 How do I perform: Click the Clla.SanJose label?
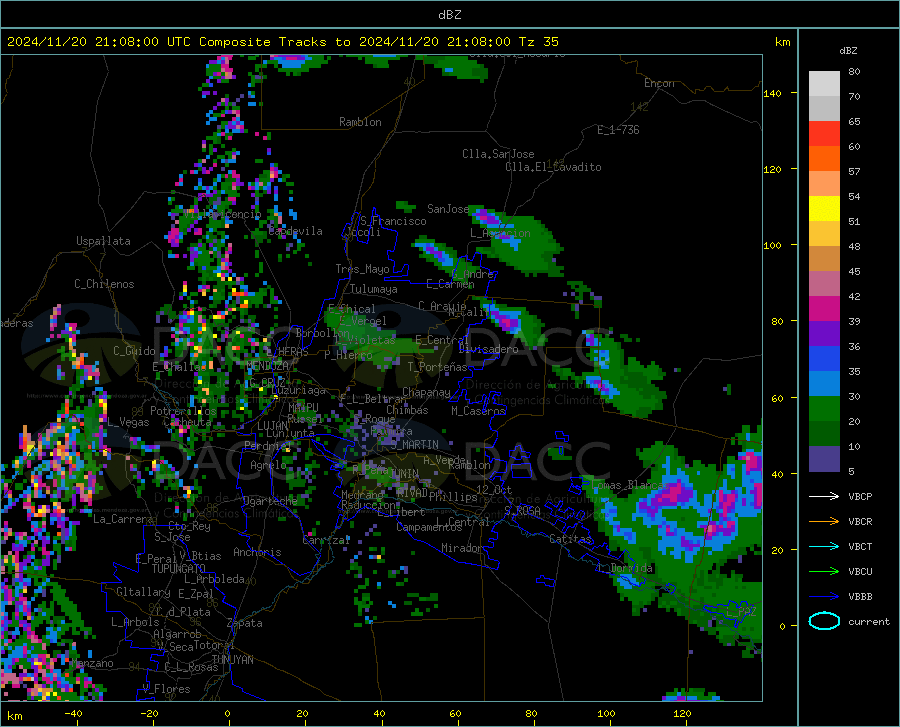pos(498,154)
